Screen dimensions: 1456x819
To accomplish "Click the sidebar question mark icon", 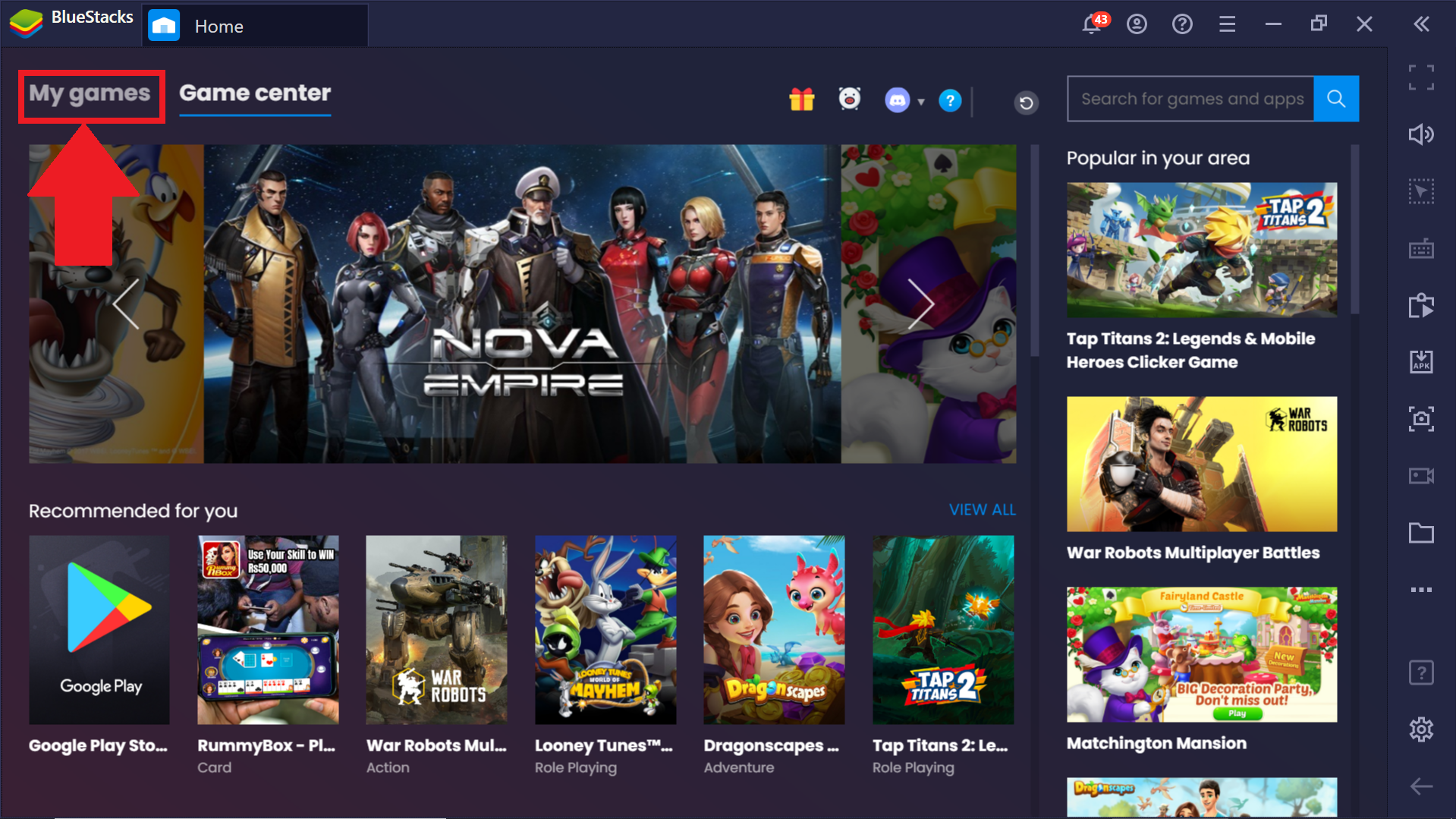I will click(x=1421, y=673).
